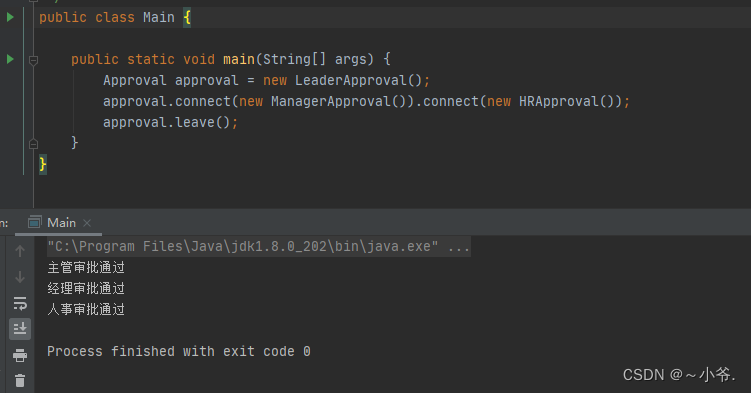The image size is (751, 393).
Task: Click output line 人事审批通过
Action: [x=86, y=310]
